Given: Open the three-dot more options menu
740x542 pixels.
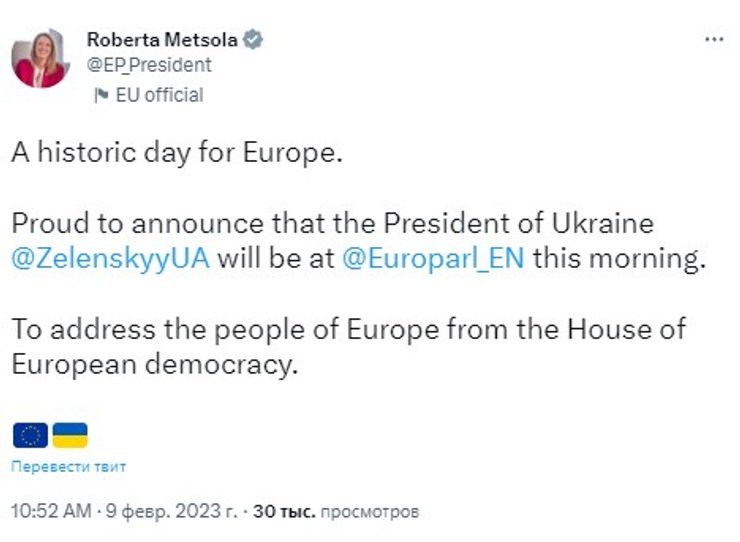Looking at the screenshot, I should point(713,39).
